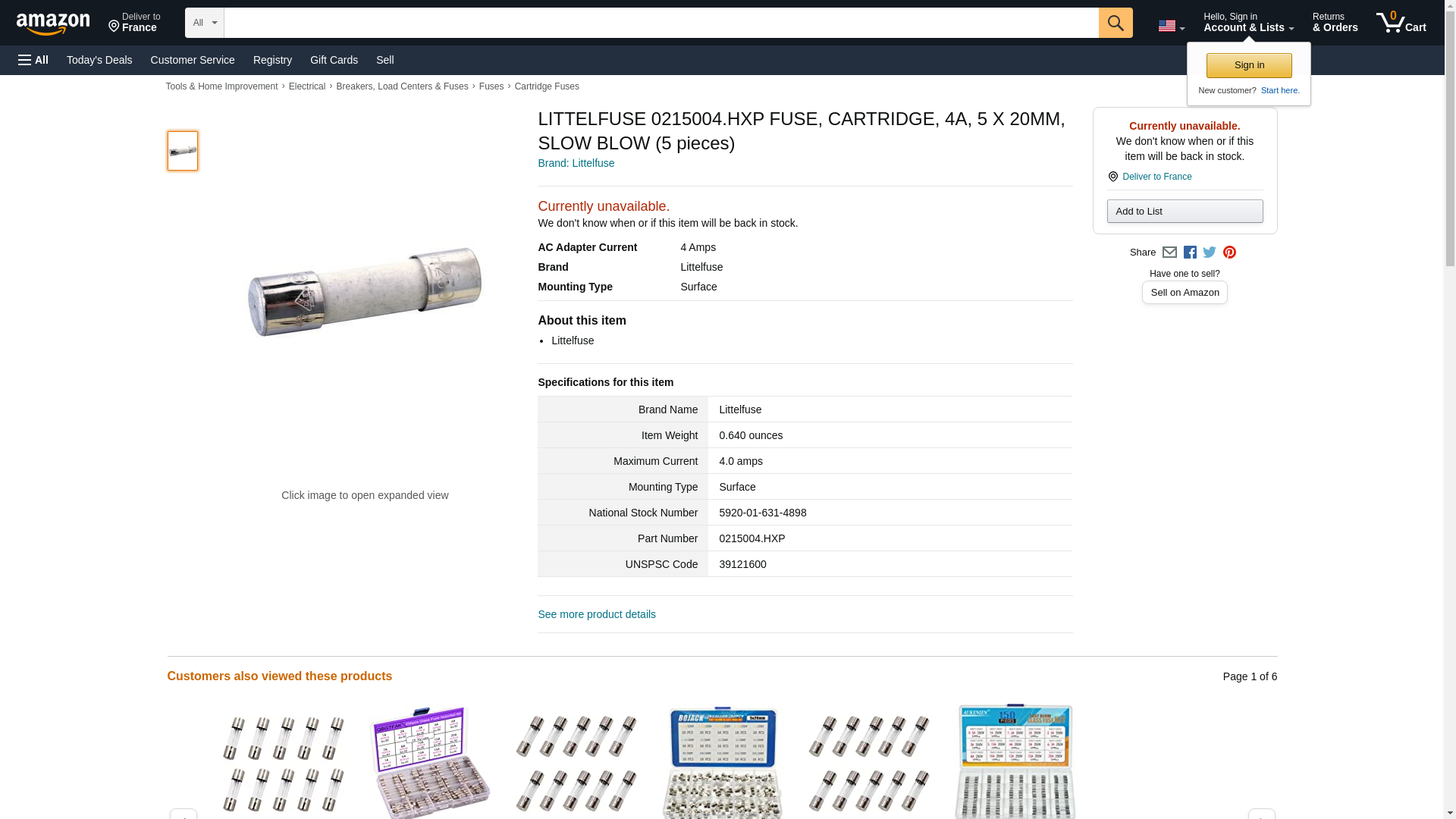The height and width of the screenshot is (819, 1456).
Task: Open the language flag selector dropdown
Action: click(x=1171, y=26)
